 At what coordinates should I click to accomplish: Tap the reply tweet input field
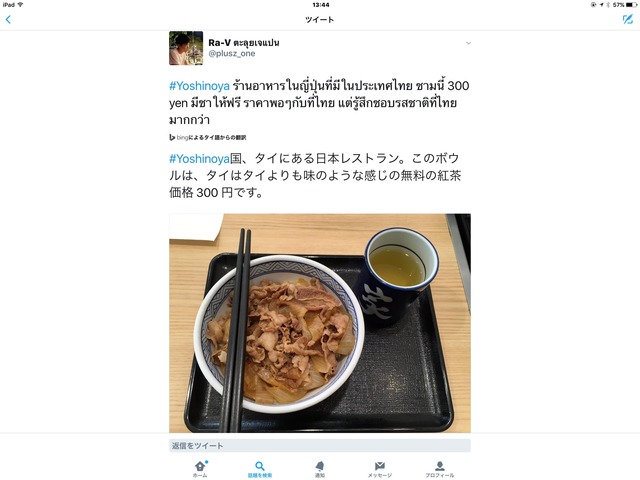(320, 446)
